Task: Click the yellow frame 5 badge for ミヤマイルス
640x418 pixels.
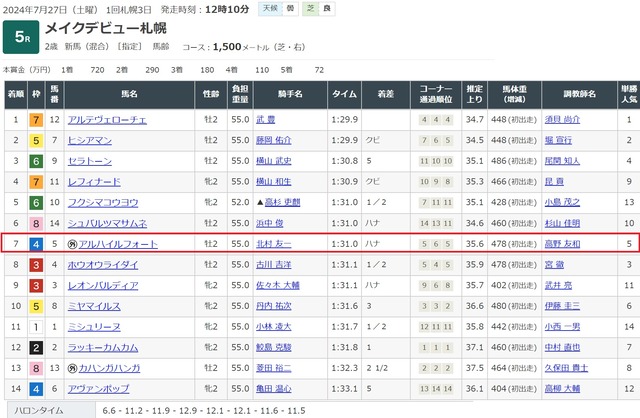Action: click(x=36, y=306)
